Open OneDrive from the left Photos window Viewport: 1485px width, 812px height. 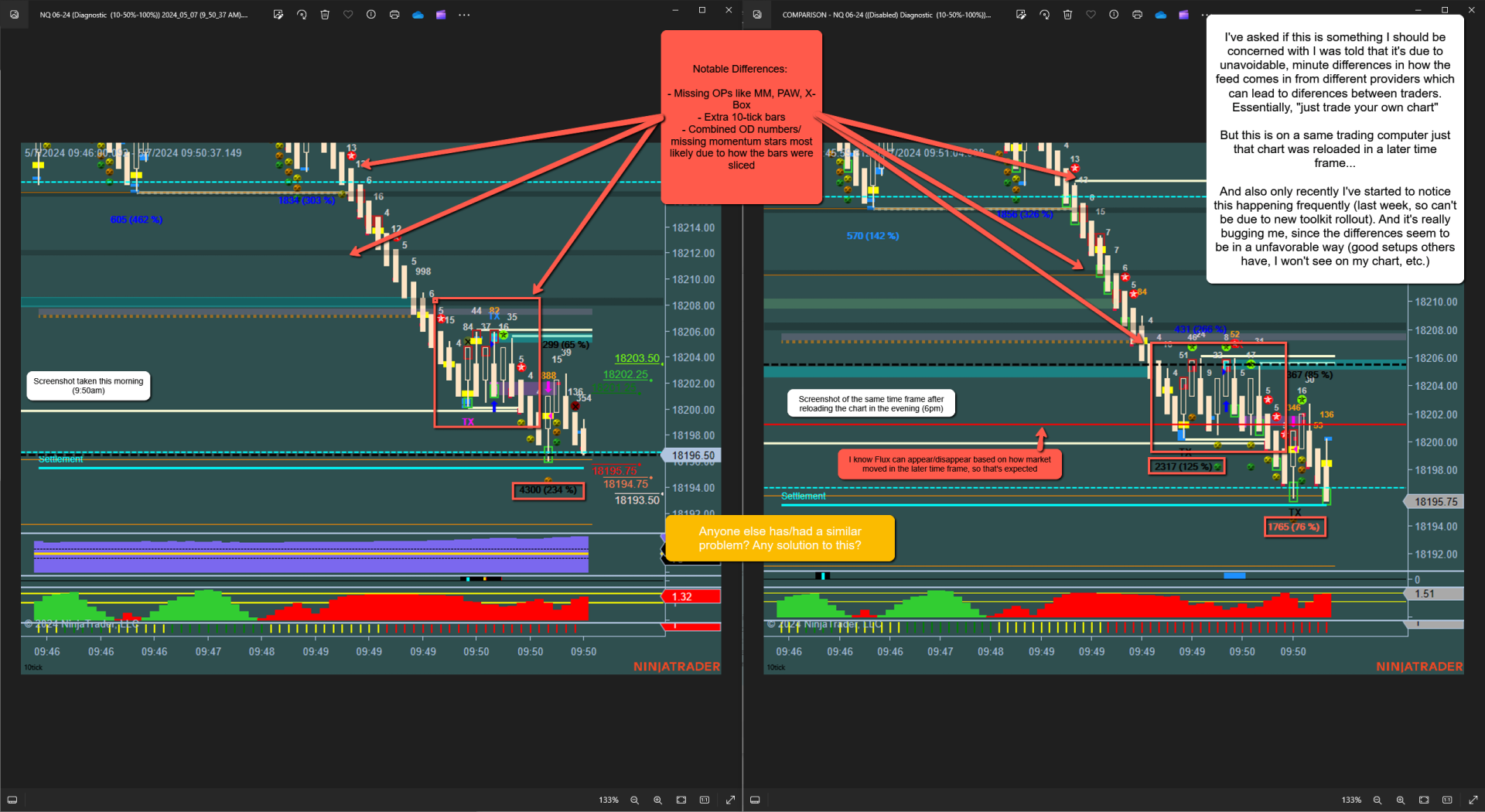[x=418, y=15]
